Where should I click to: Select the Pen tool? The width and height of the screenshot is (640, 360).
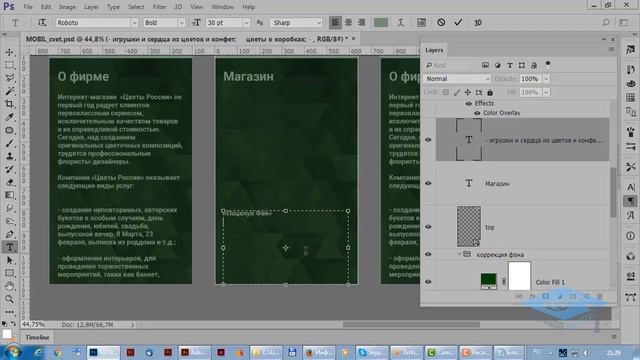9,234
